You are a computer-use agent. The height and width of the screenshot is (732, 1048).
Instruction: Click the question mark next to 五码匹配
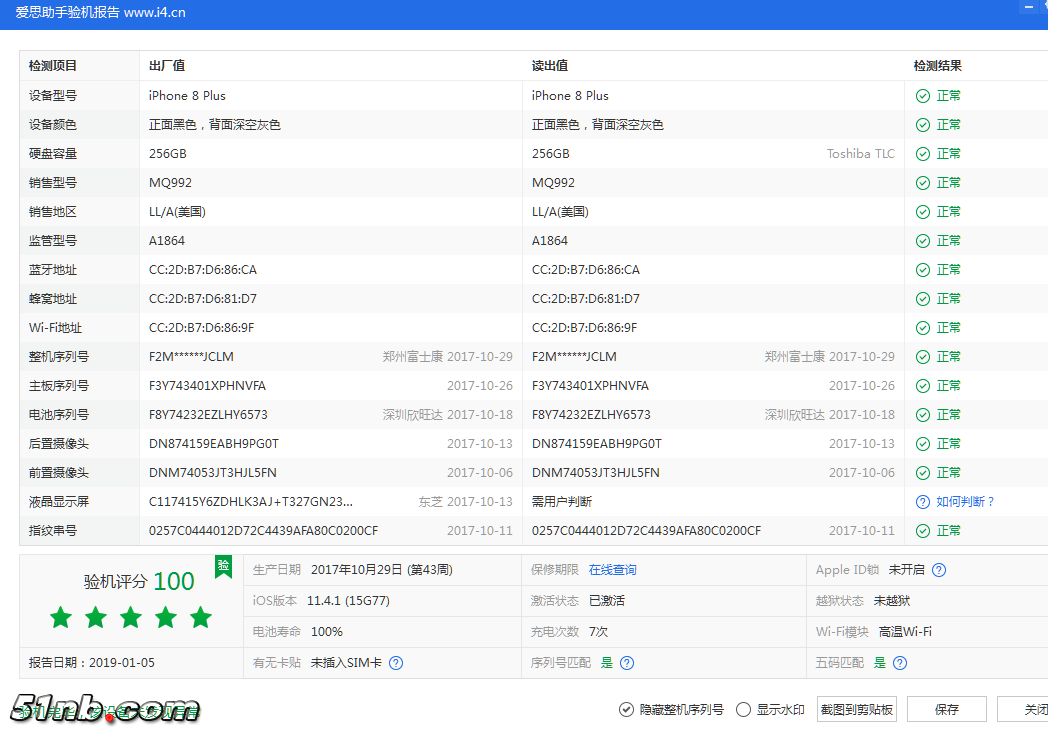(898, 662)
